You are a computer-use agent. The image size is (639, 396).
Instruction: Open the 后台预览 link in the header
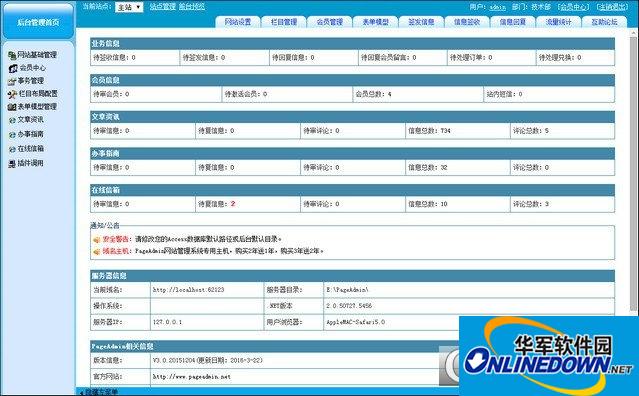click(192, 7)
